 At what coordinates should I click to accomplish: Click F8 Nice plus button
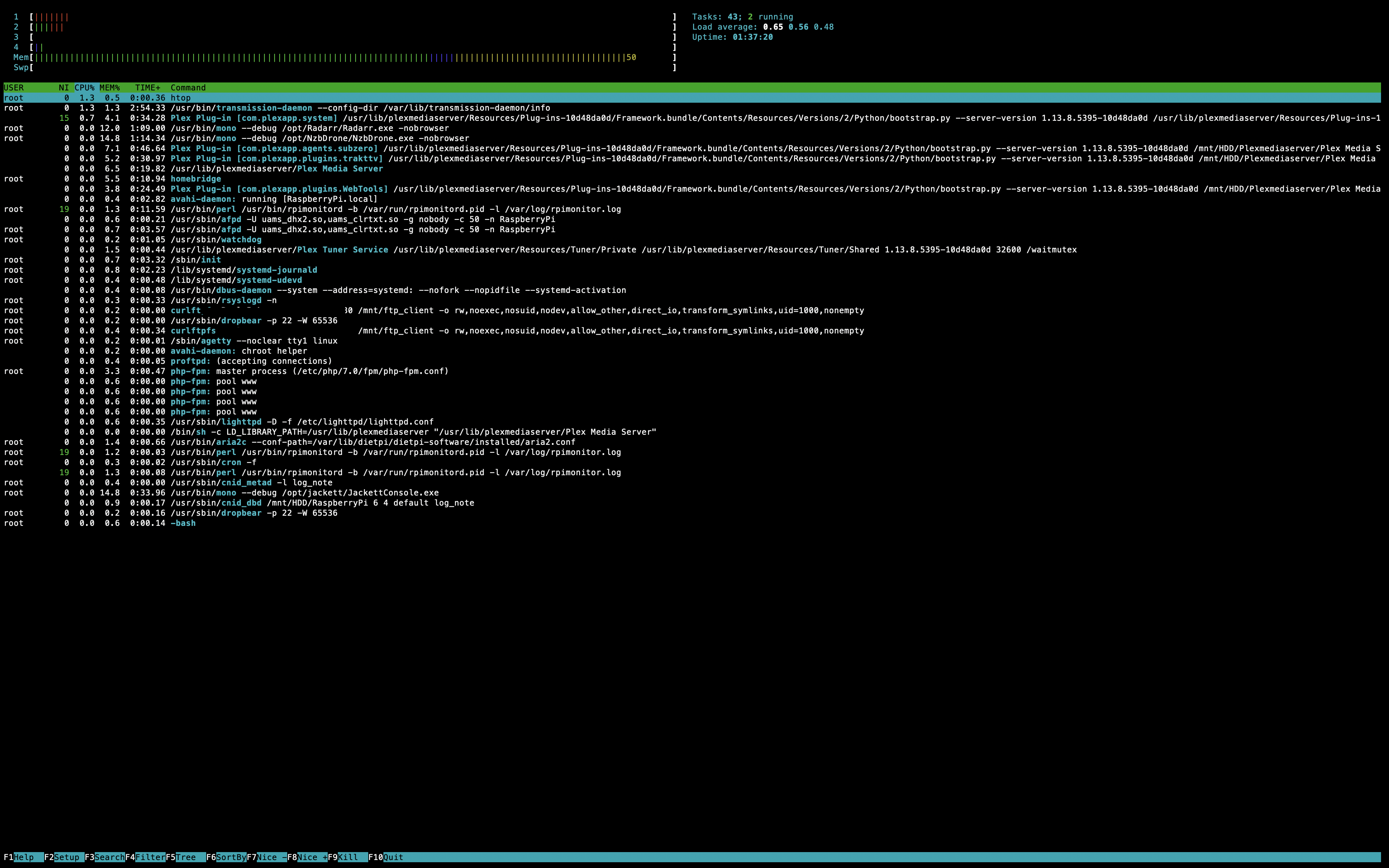[307, 857]
